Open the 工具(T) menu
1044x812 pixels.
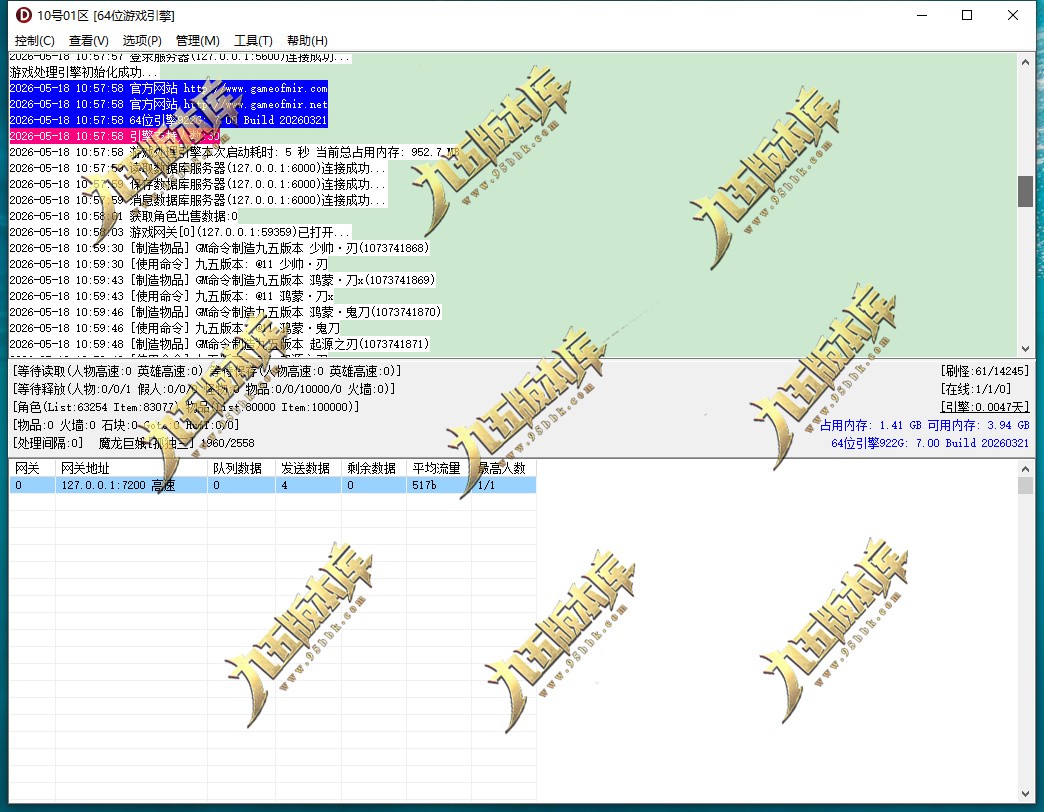[x=253, y=41]
